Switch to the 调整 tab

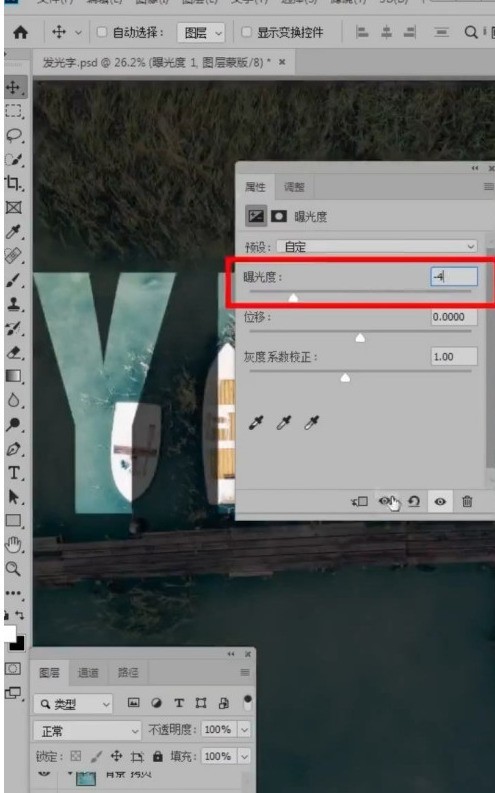(x=294, y=187)
